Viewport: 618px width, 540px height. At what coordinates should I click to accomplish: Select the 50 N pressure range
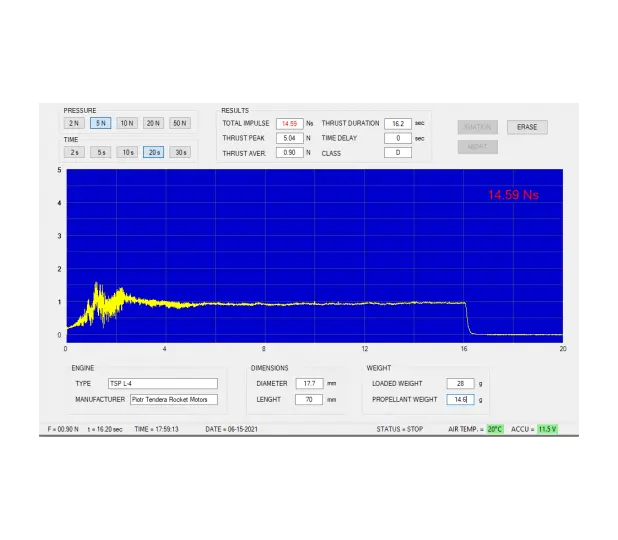coord(180,123)
